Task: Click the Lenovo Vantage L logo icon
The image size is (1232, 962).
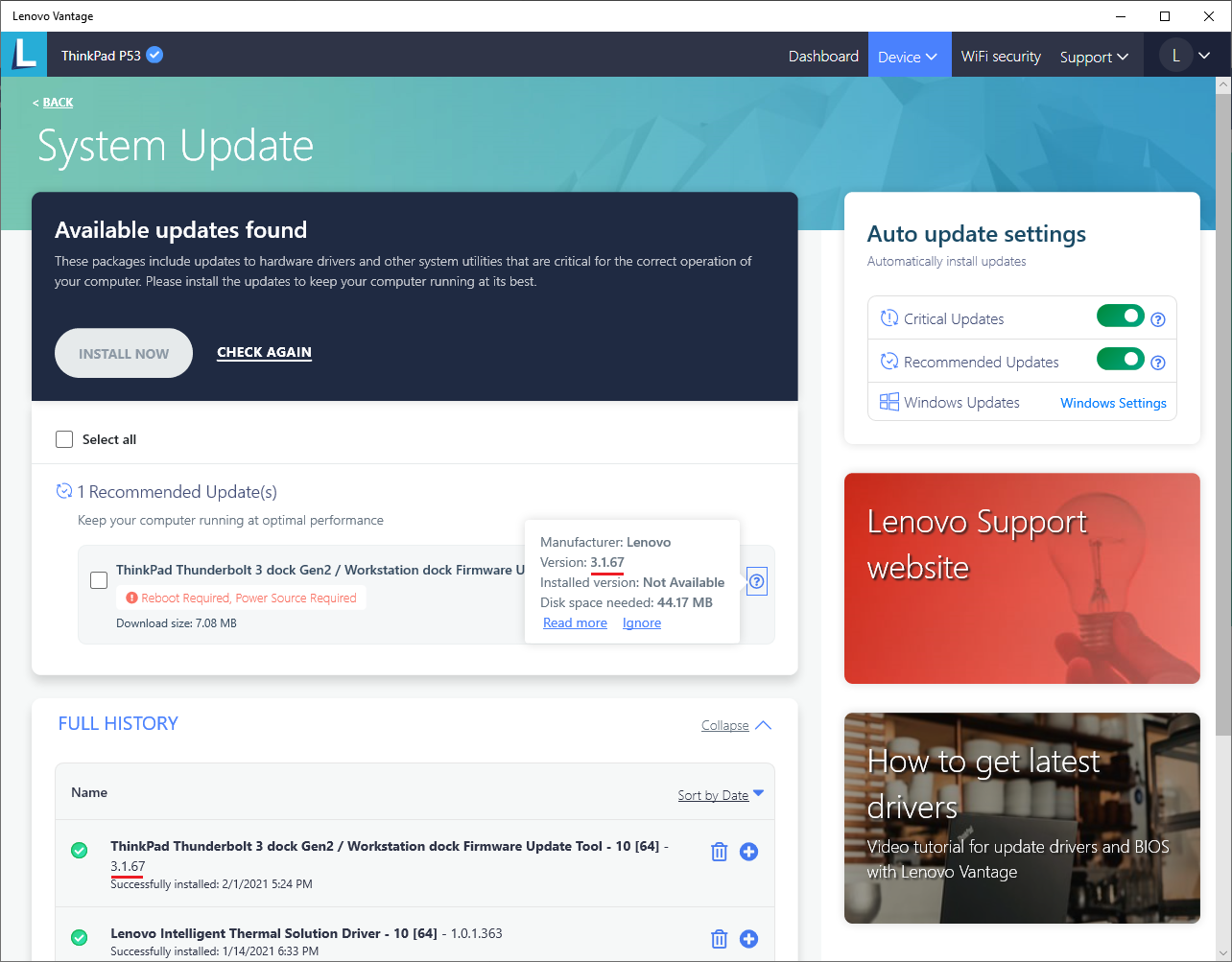Action: click(x=24, y=55)
